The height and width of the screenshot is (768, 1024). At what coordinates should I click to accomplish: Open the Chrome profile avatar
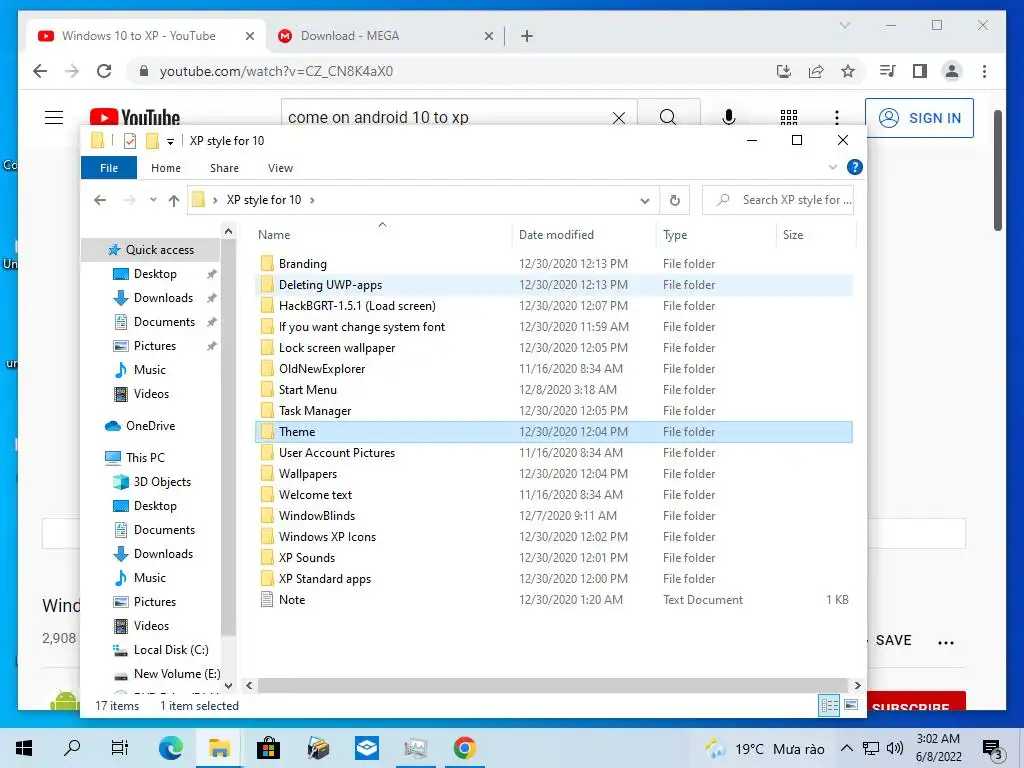point(952,71)
